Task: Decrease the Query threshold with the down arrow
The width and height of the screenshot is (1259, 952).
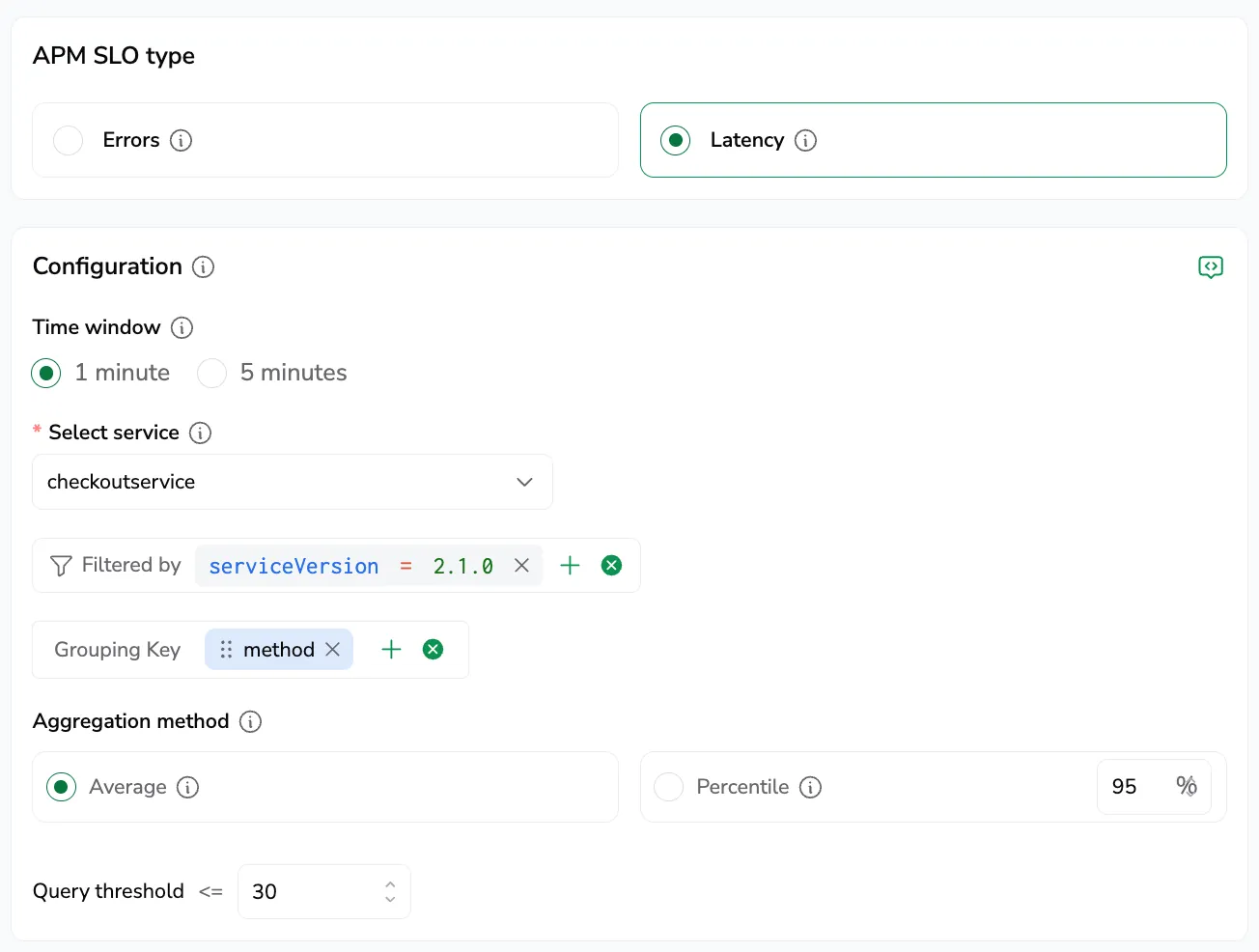Action: pyautogui.click(x=390, y=899)
